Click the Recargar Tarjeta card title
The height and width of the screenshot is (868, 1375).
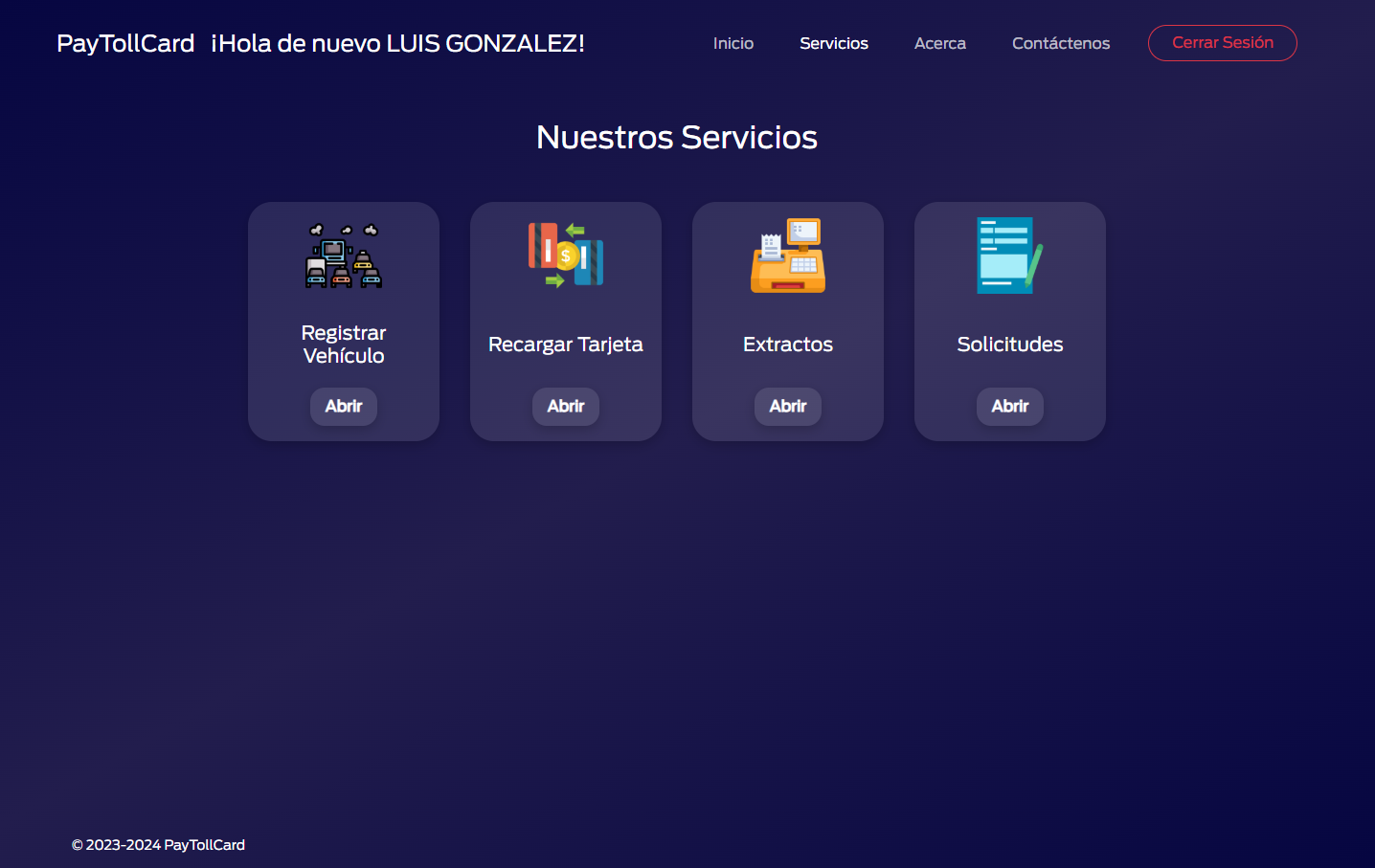(x=566, y=345)
